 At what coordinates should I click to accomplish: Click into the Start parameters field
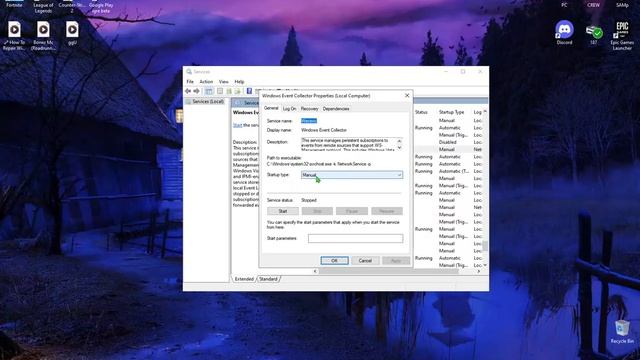tap(356, 238)
